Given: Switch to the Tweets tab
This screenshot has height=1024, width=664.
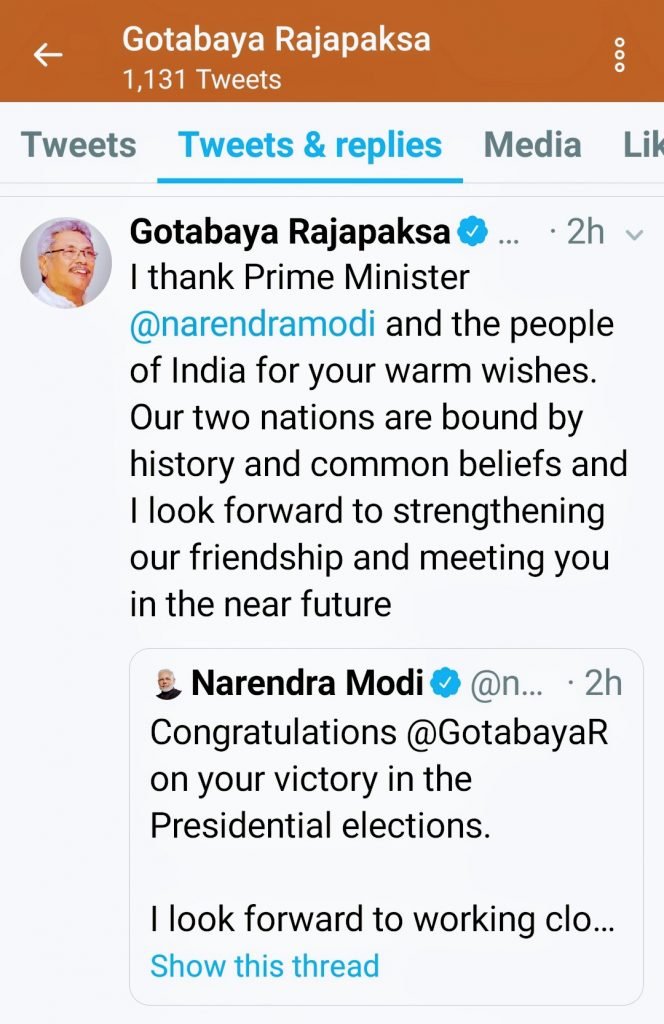Looking at the screenshot, I should (x=78, y=145).
